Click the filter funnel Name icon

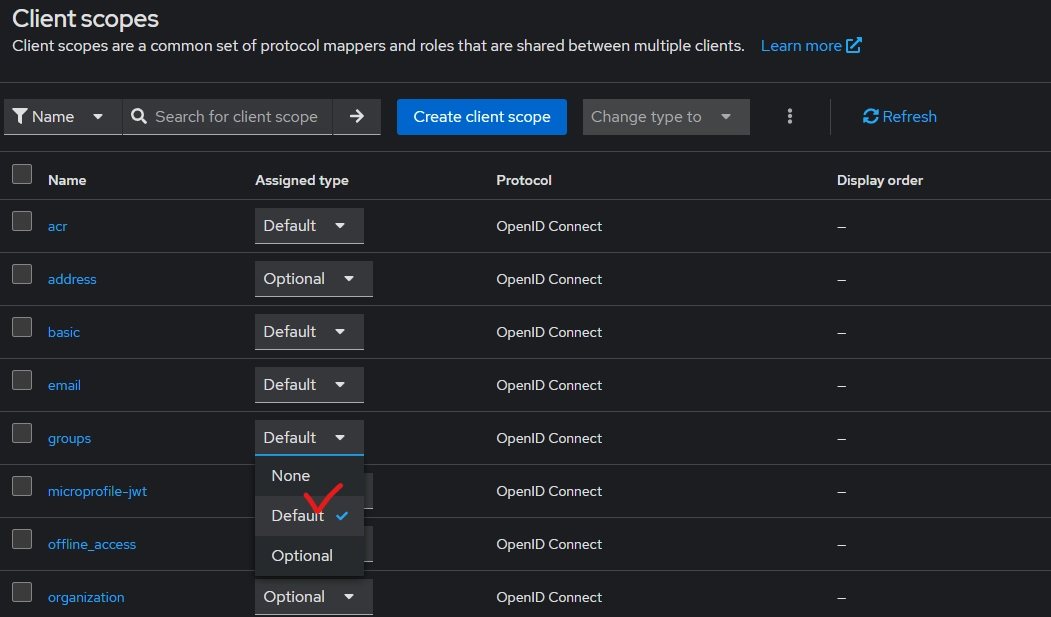pyautogui.click(x=20, y=117)
